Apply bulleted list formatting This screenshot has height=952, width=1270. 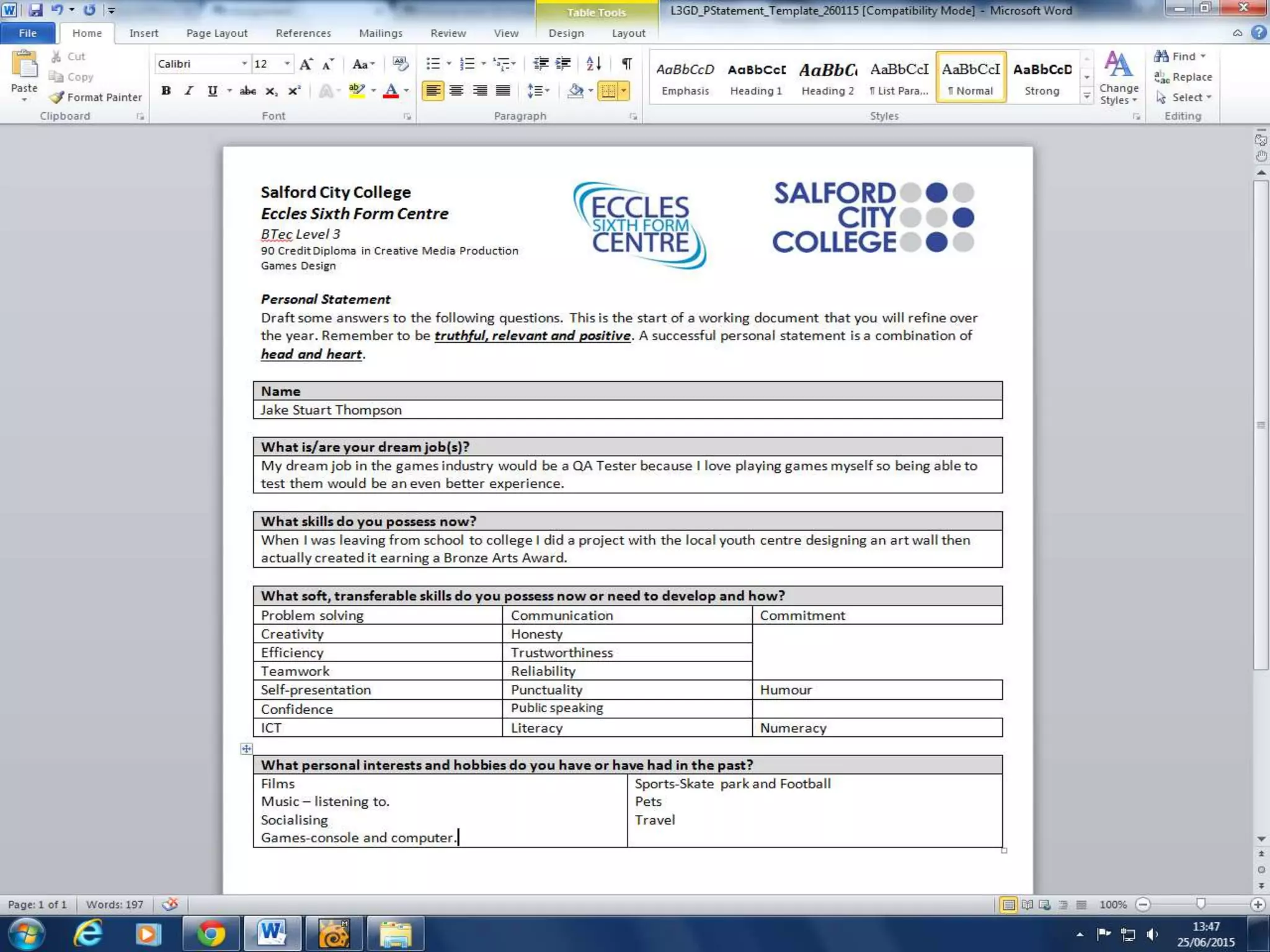pyautogui.click(x=433, y=64)
